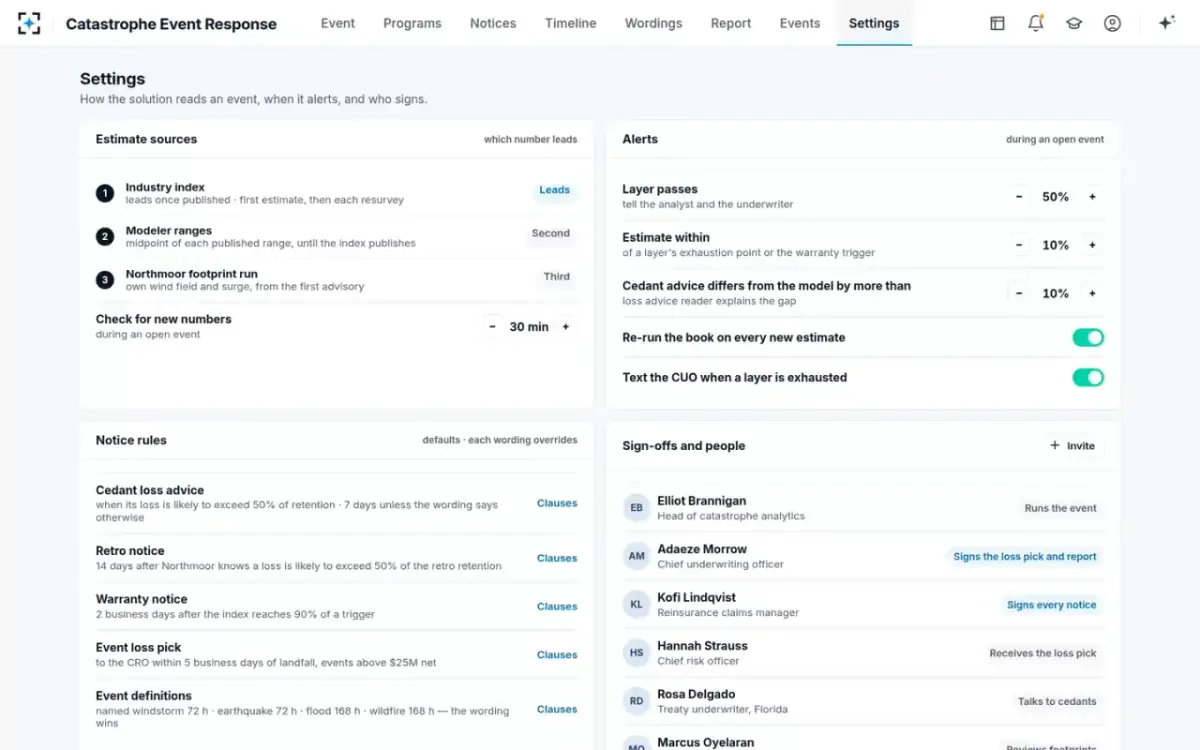Click the number 1 badge for Industry index
This screenshot has height=750, width=1200.
pyautogui.click(x=105, y=193)
